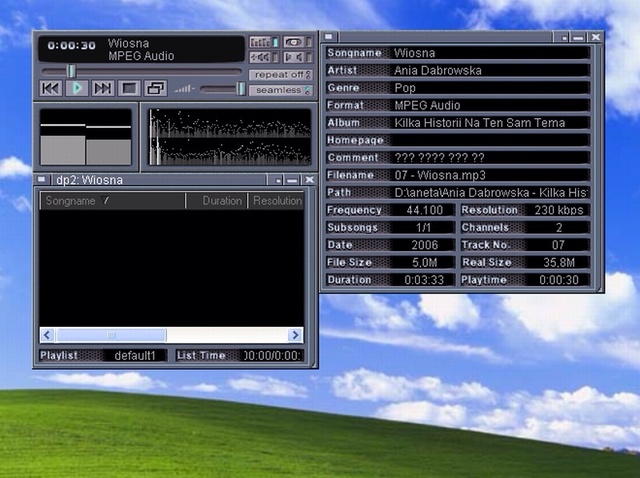The width and height of the screenshot is (640, 478).
Task: Click the playlist horizontal scrollbar thumb
Action: point(111,335)
